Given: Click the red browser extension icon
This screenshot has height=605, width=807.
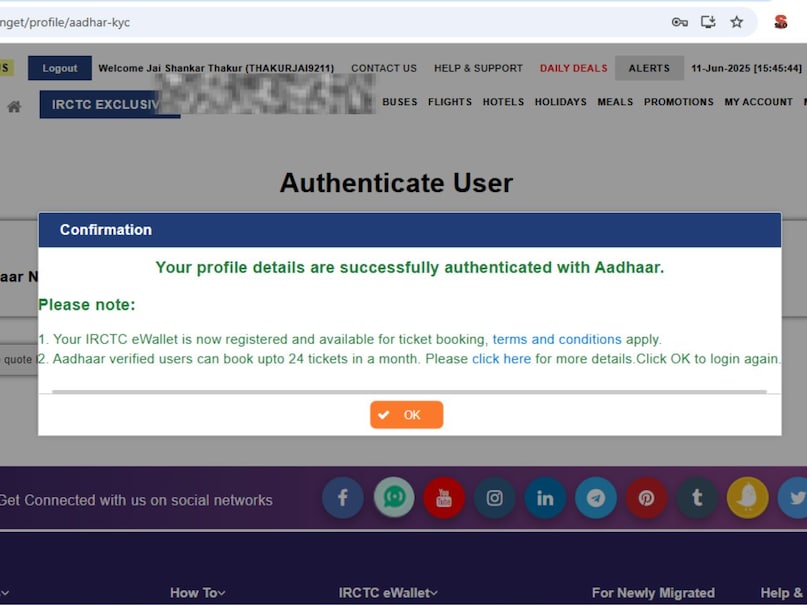Looking at the screenshot, I should pyautogui.click(x=781, y=22).
